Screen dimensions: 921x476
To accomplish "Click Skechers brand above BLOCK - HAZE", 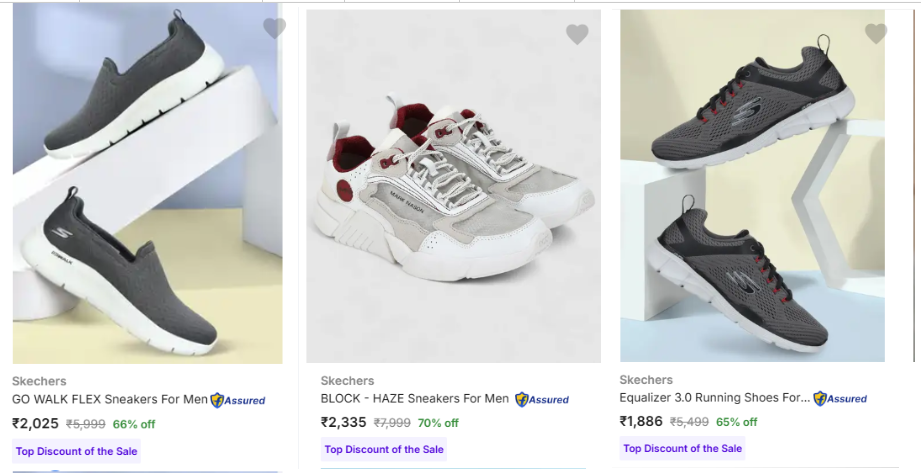I will 347,381.
